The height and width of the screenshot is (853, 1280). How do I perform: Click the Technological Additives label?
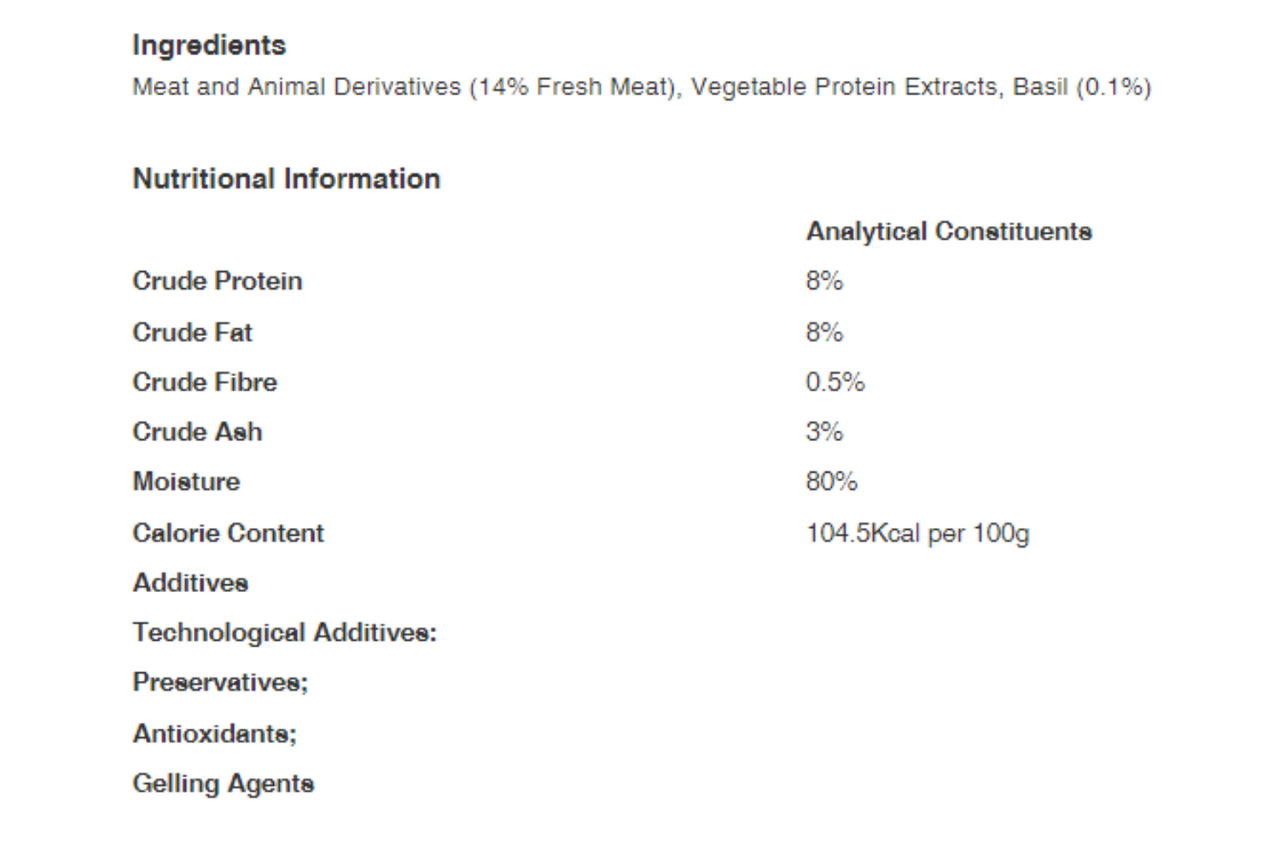(x=284, y=634)
